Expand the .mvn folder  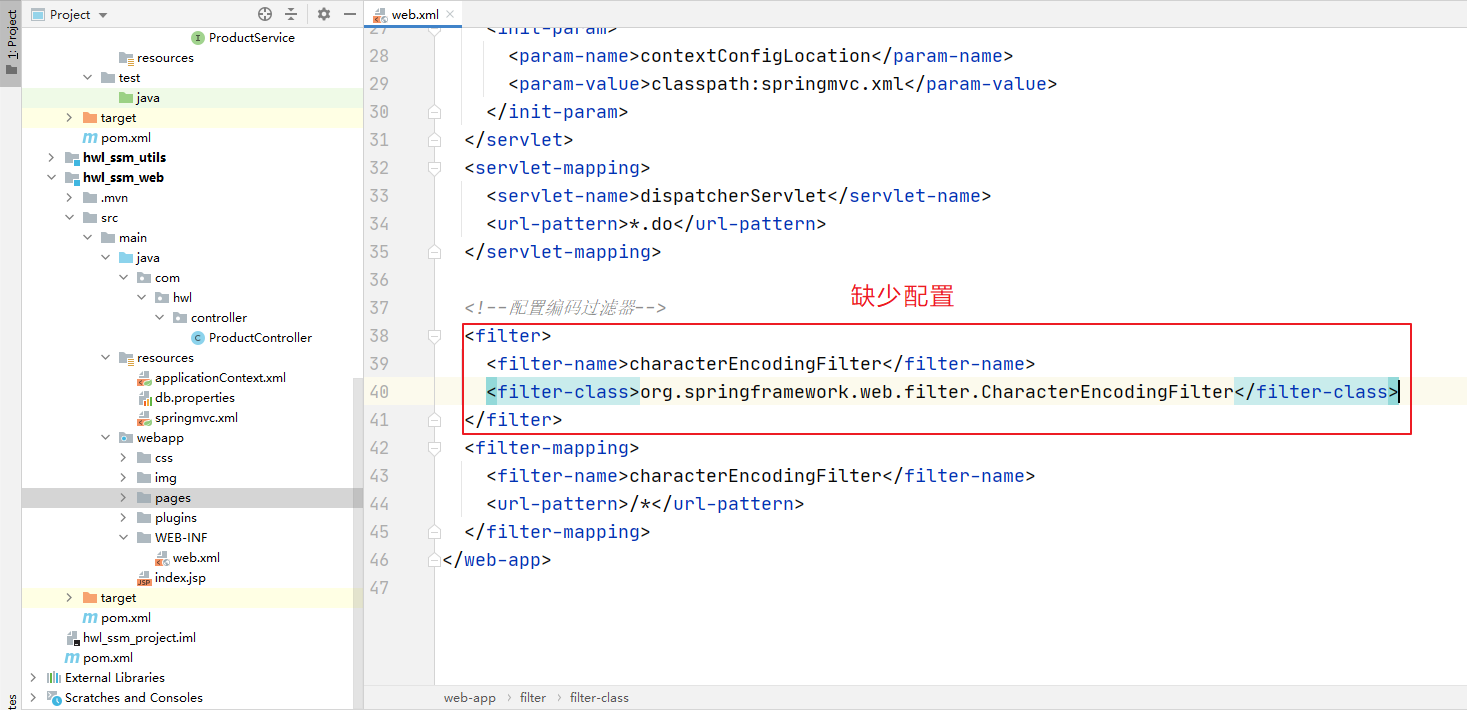tap(69, 197)
